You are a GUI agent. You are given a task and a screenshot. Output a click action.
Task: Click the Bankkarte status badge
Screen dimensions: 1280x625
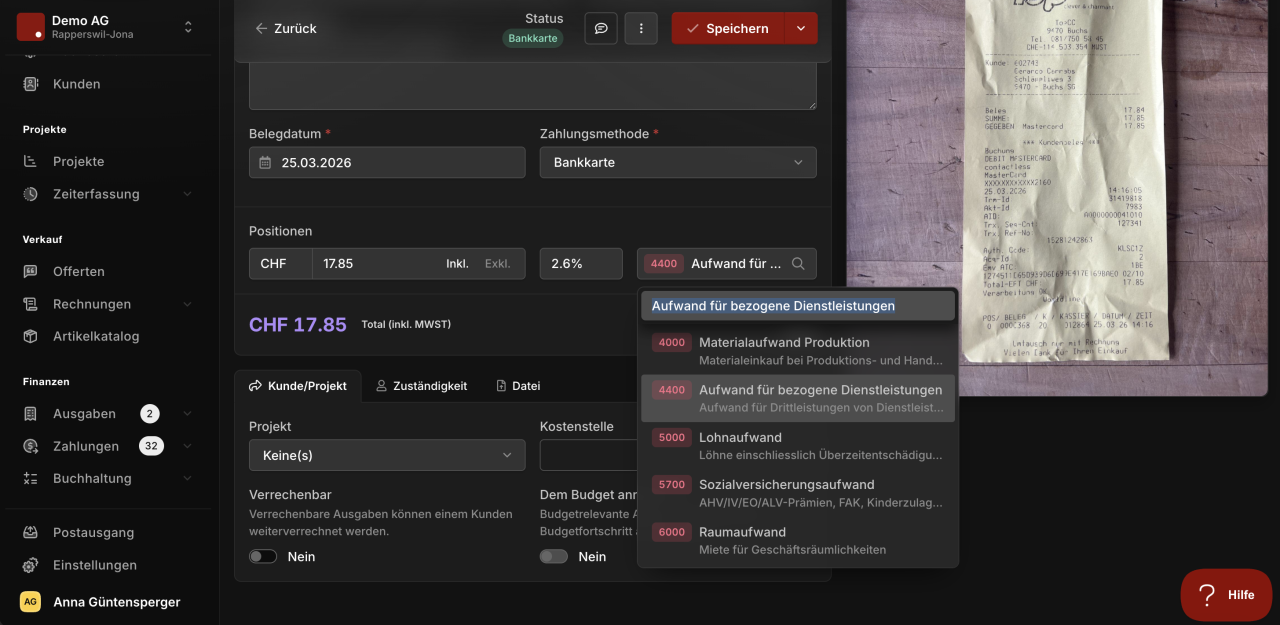tap(532, 38)
